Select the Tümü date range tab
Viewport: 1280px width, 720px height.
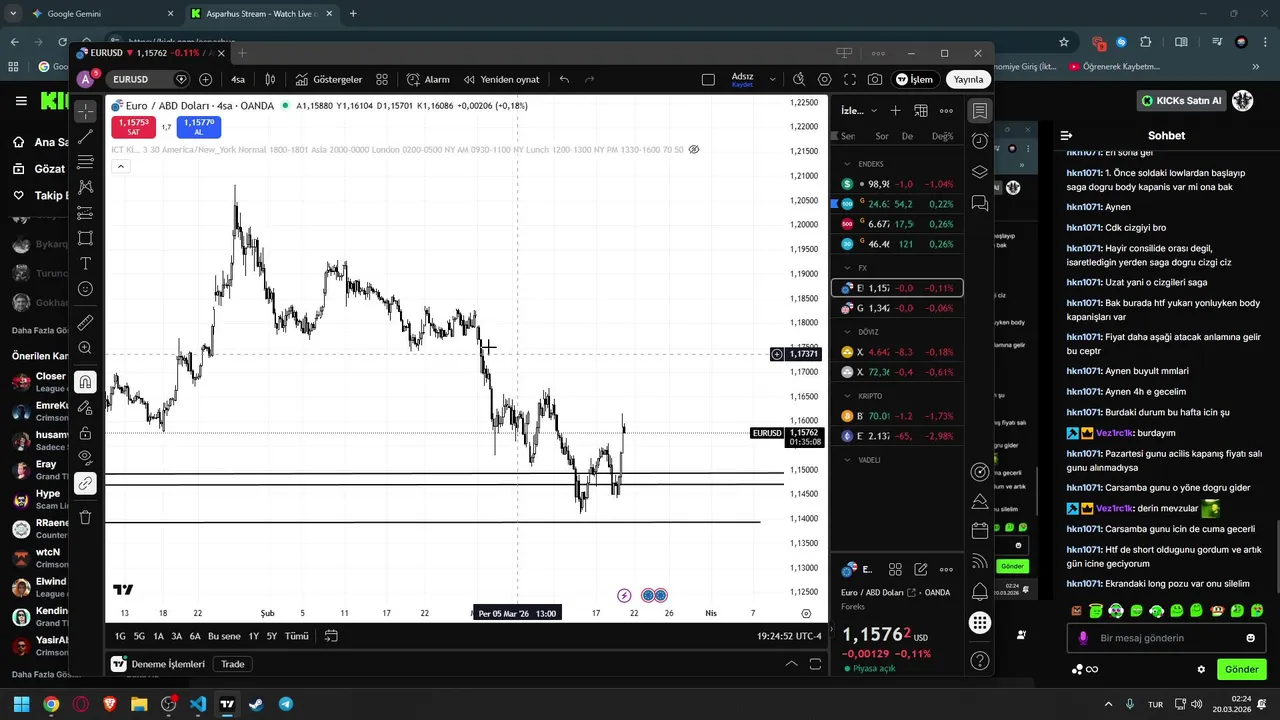pos(296,636)
